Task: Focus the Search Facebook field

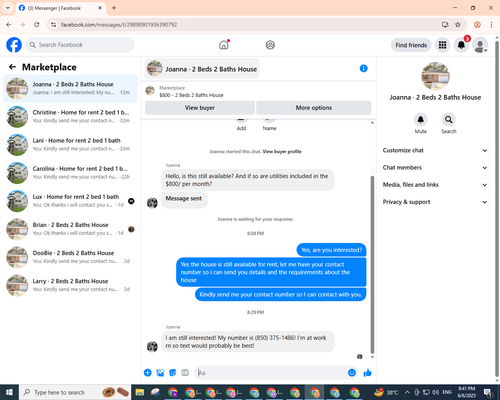Action: (80, 45)
